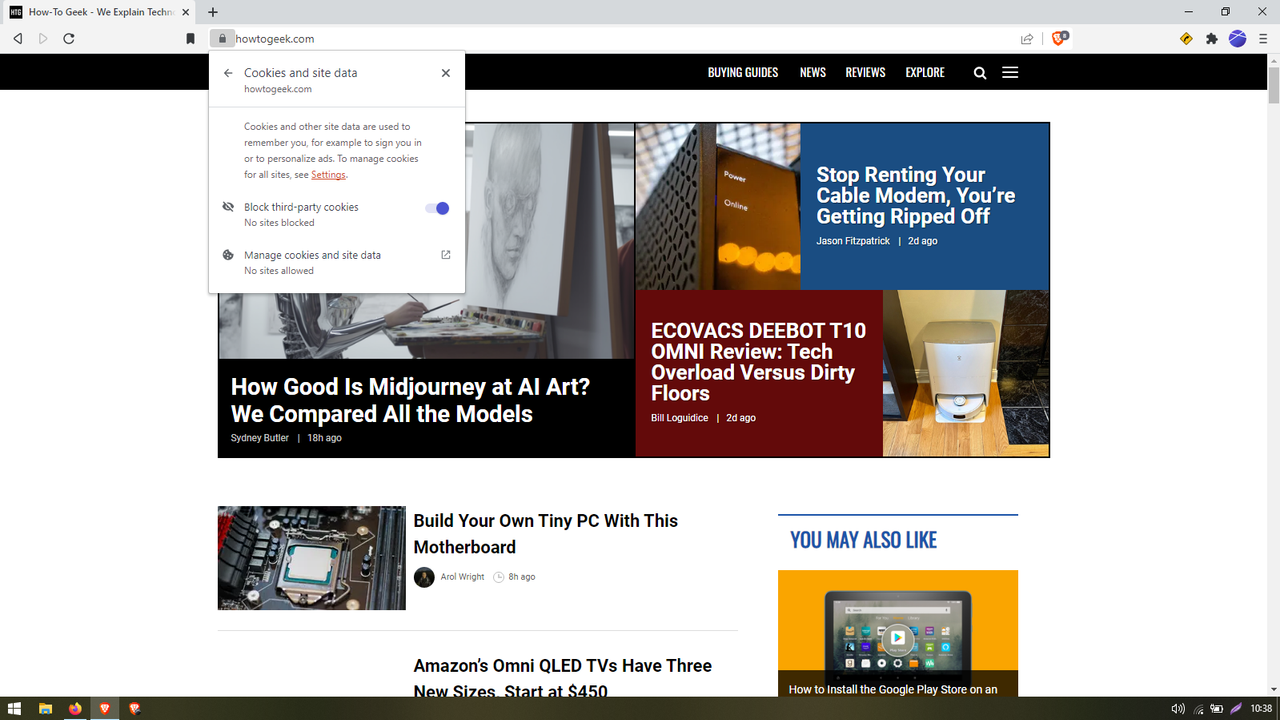Launch Firefox from the taskbar
Screen dimensions: 1280x720
[74, 709]
